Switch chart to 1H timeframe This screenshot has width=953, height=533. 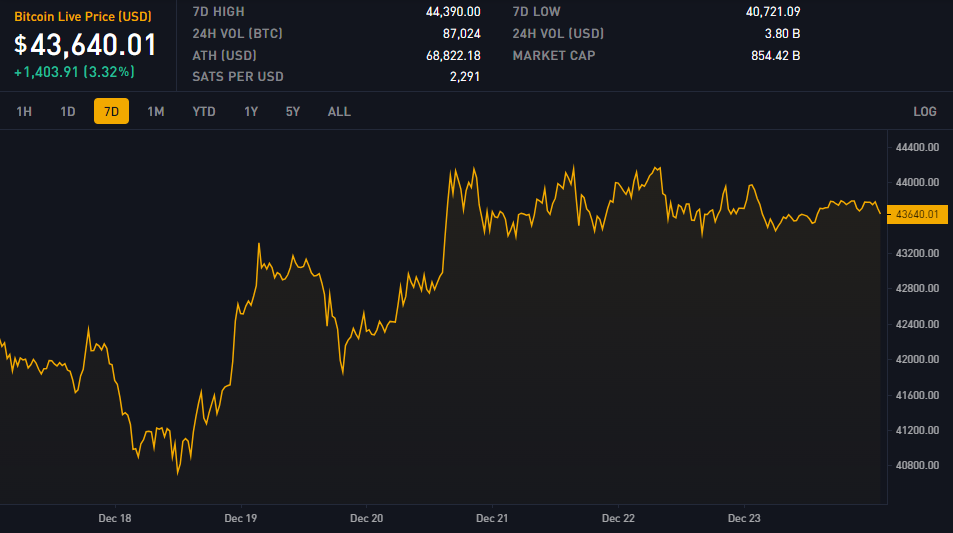pos(24,111)
